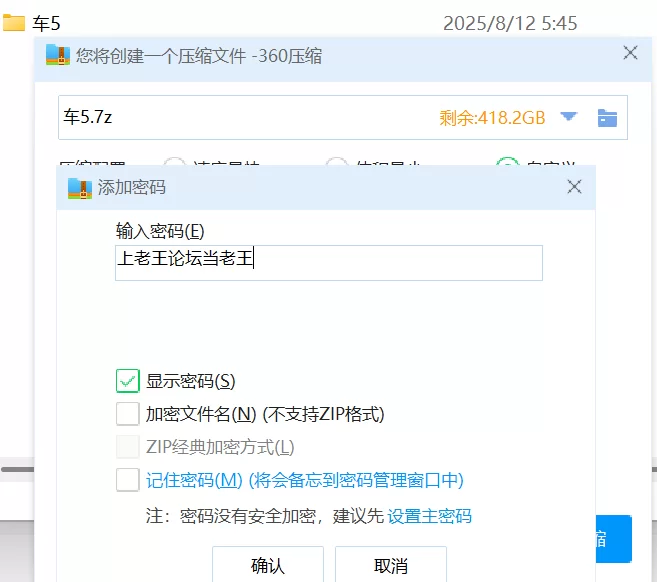Viewport: 657px width, 582px height.
Task: Click the 车5.7z archive name field
Action: (343, 117)
